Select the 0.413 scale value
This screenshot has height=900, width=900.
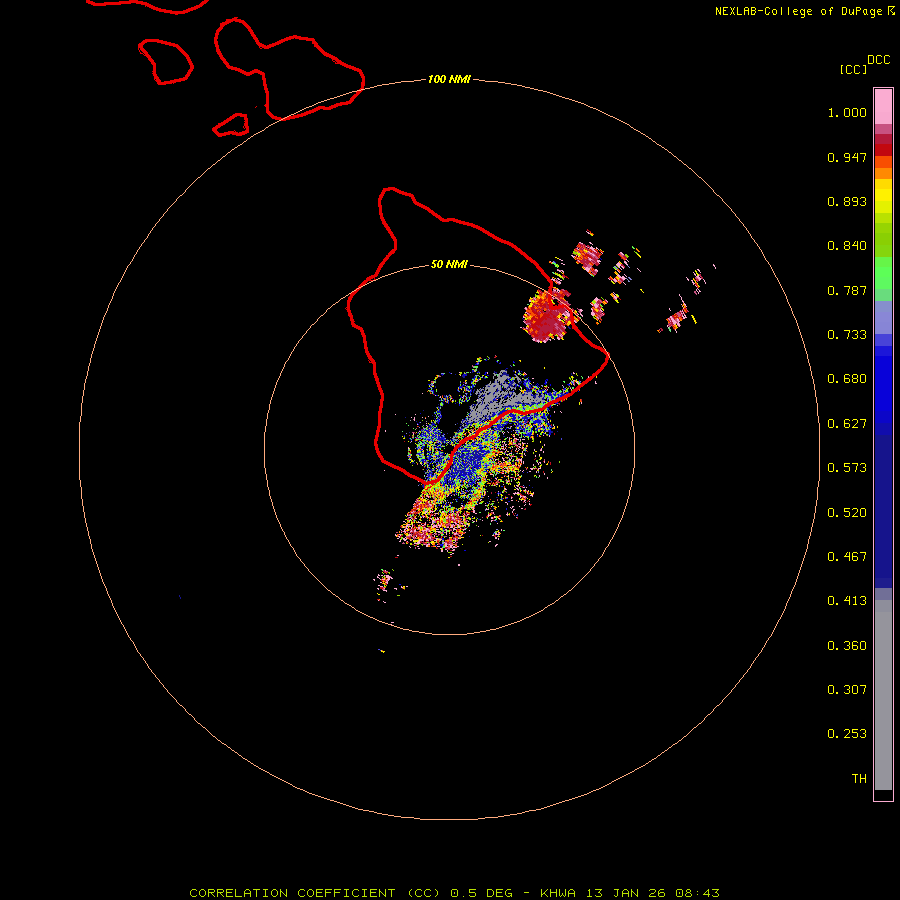[x=847, y=601]
